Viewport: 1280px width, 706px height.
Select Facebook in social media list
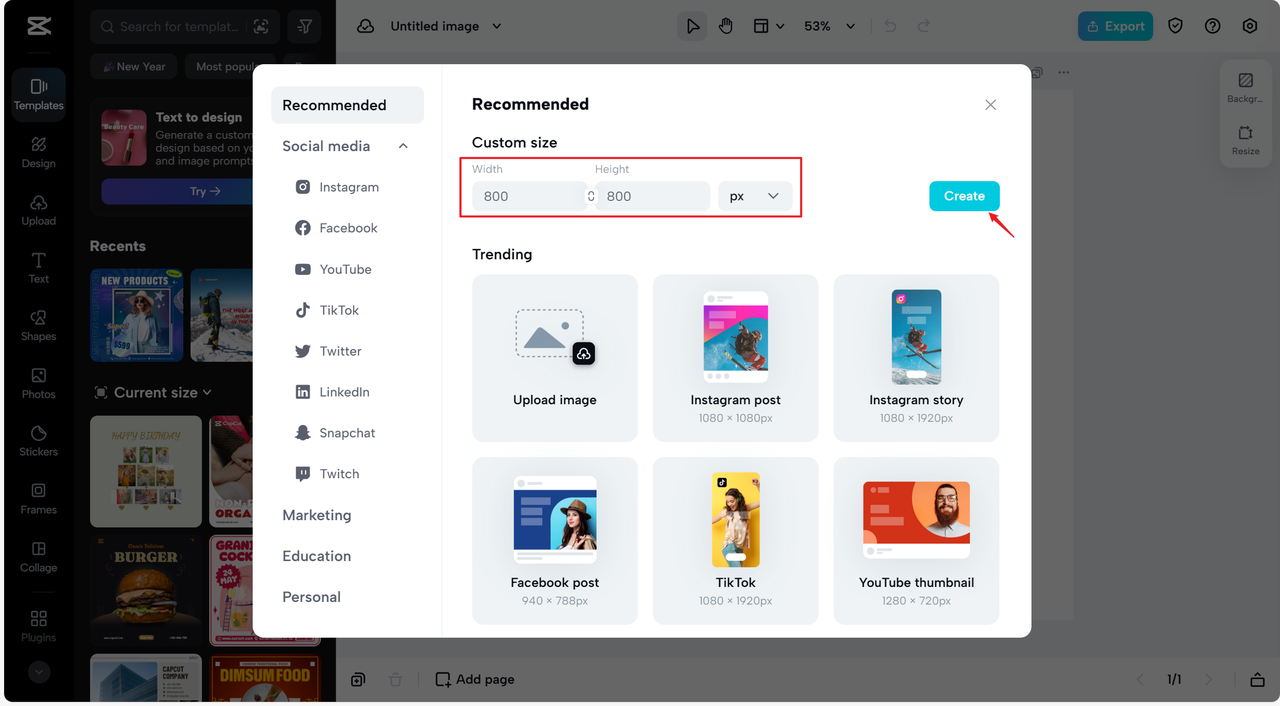(336, 228)
